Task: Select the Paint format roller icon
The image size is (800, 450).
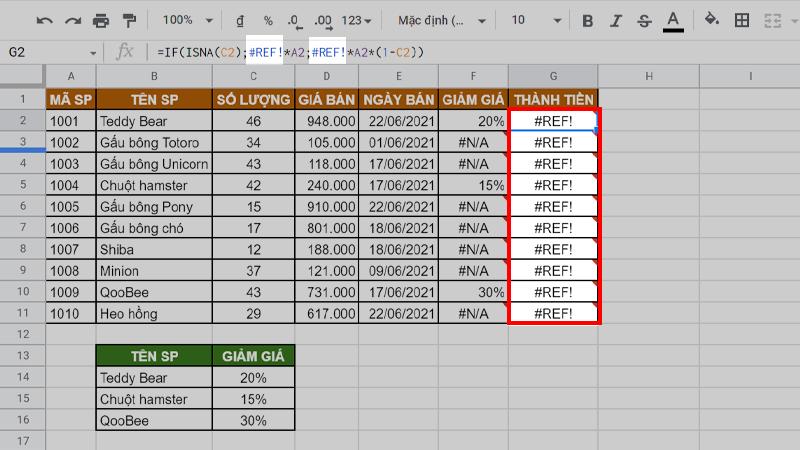Action: [x=130, y=21]
